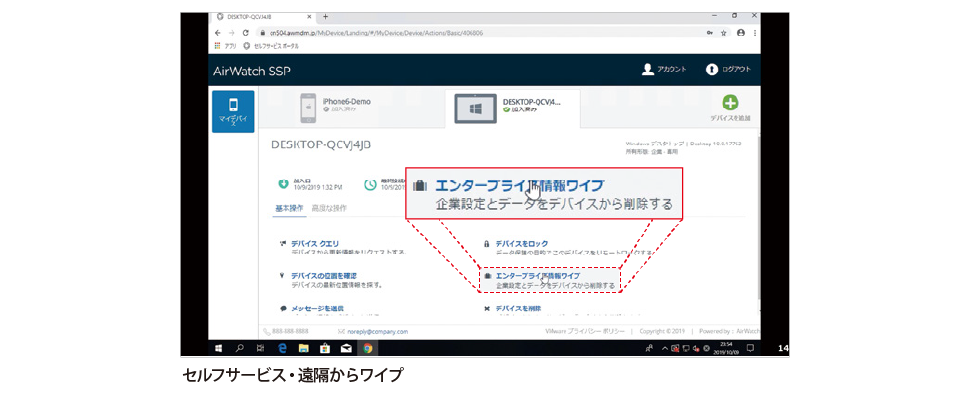Click noreply@company.com email link
This screenshot has width=961, height=401.
(380, 331)
